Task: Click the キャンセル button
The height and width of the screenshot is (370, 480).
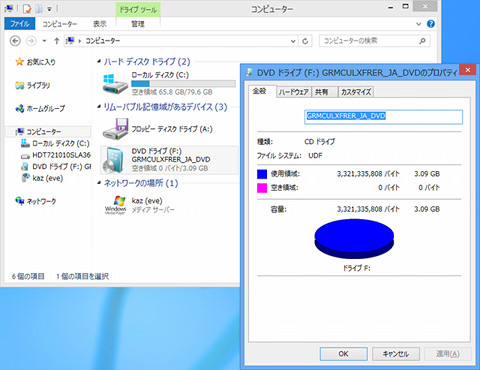Action: [x=396, y=354]
